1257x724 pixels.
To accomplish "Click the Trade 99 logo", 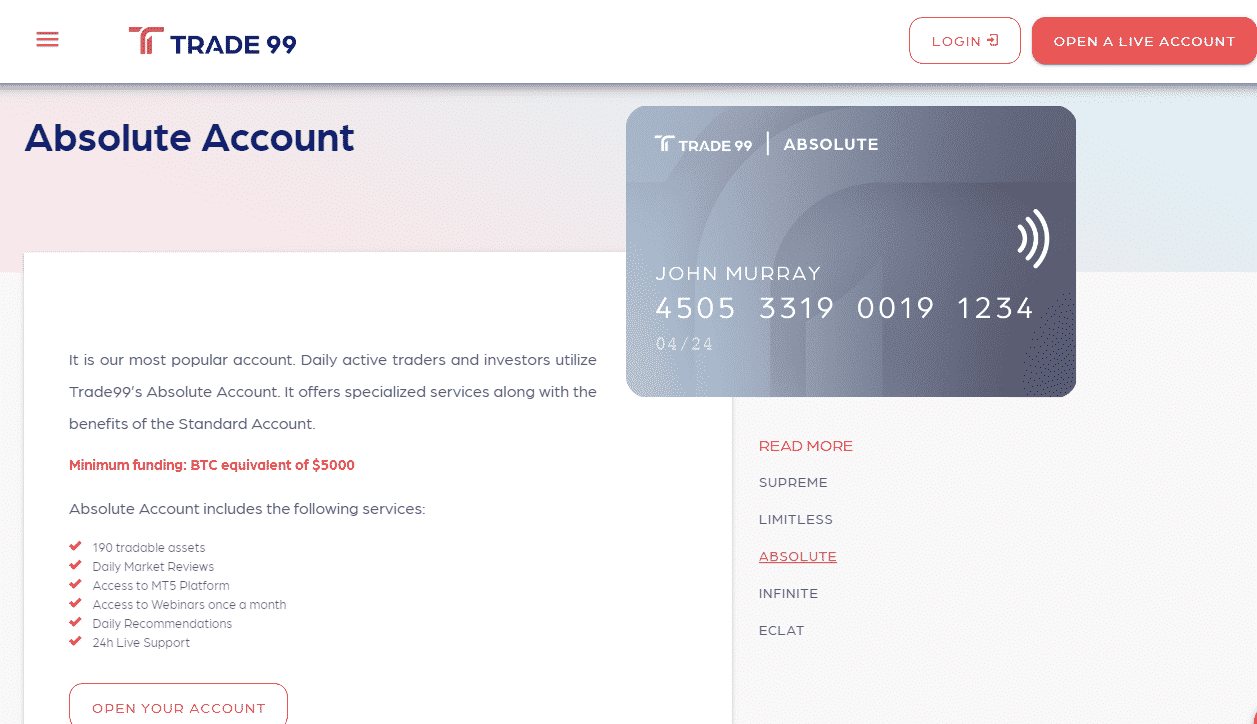I will click(x=213, y=41).
